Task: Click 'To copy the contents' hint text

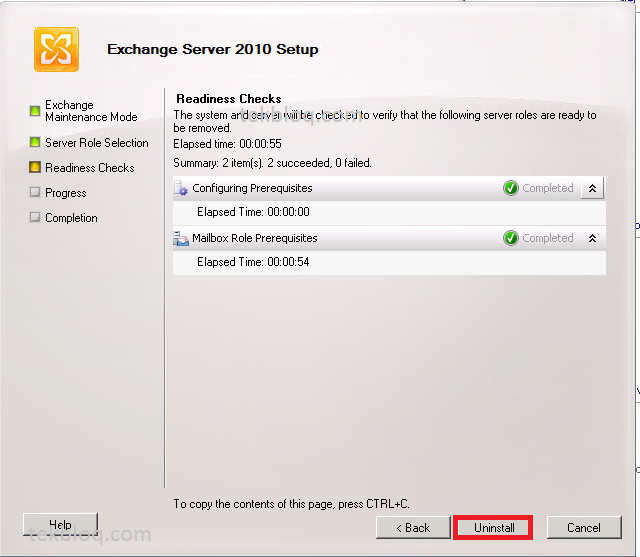Action: pos(291,504)
